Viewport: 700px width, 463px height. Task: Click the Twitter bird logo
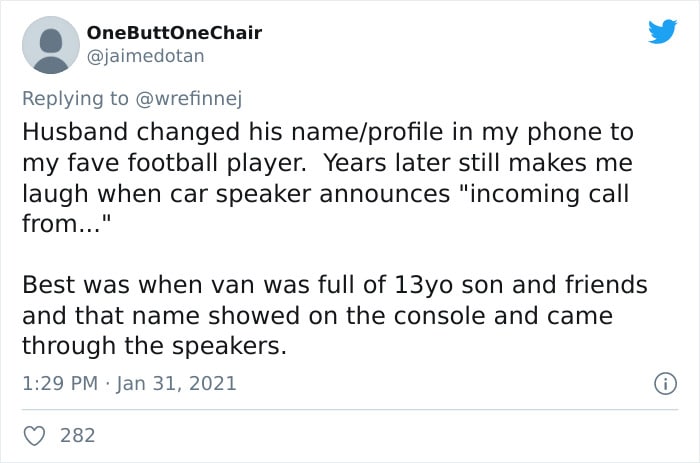coord(662,31)
